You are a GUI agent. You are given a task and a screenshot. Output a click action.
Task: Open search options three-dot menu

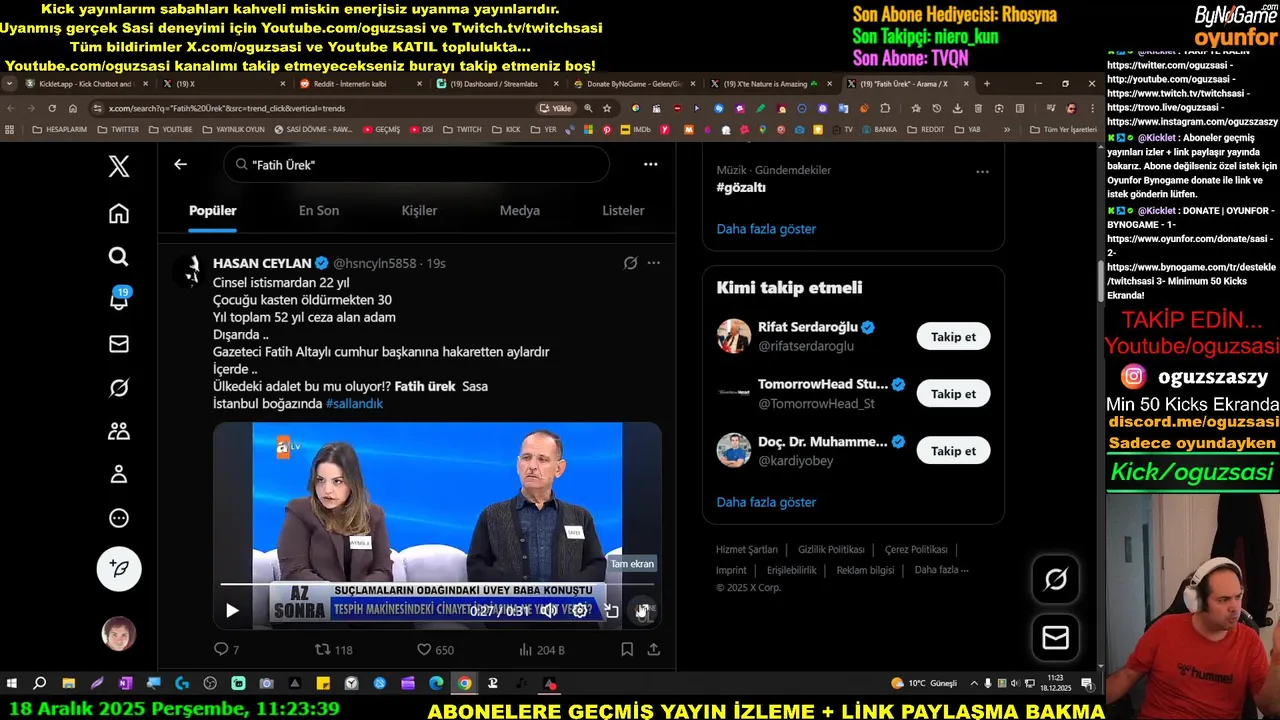650,164
